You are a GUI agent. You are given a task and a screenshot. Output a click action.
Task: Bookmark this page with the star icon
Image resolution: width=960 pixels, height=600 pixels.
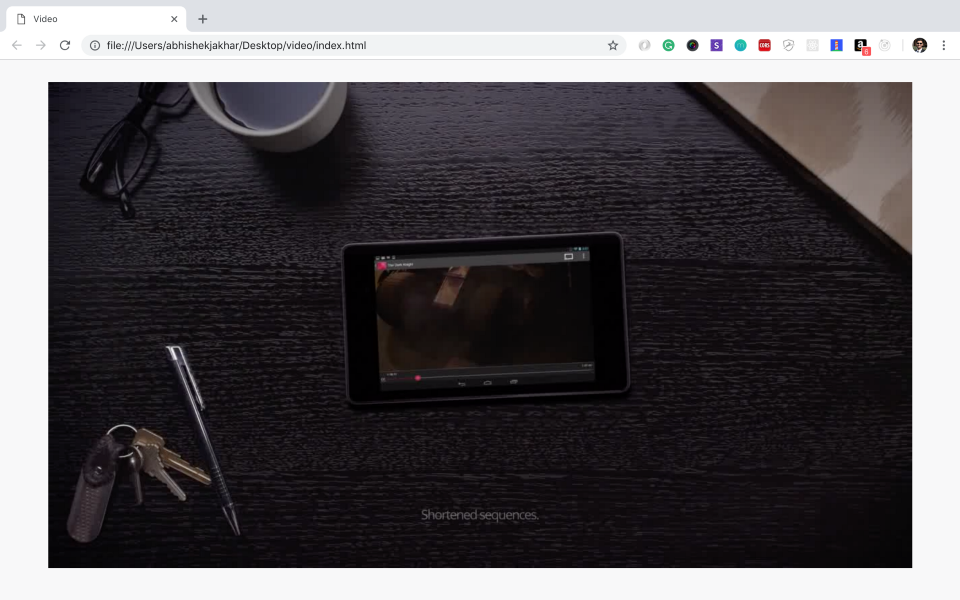[x=613, y=45]
